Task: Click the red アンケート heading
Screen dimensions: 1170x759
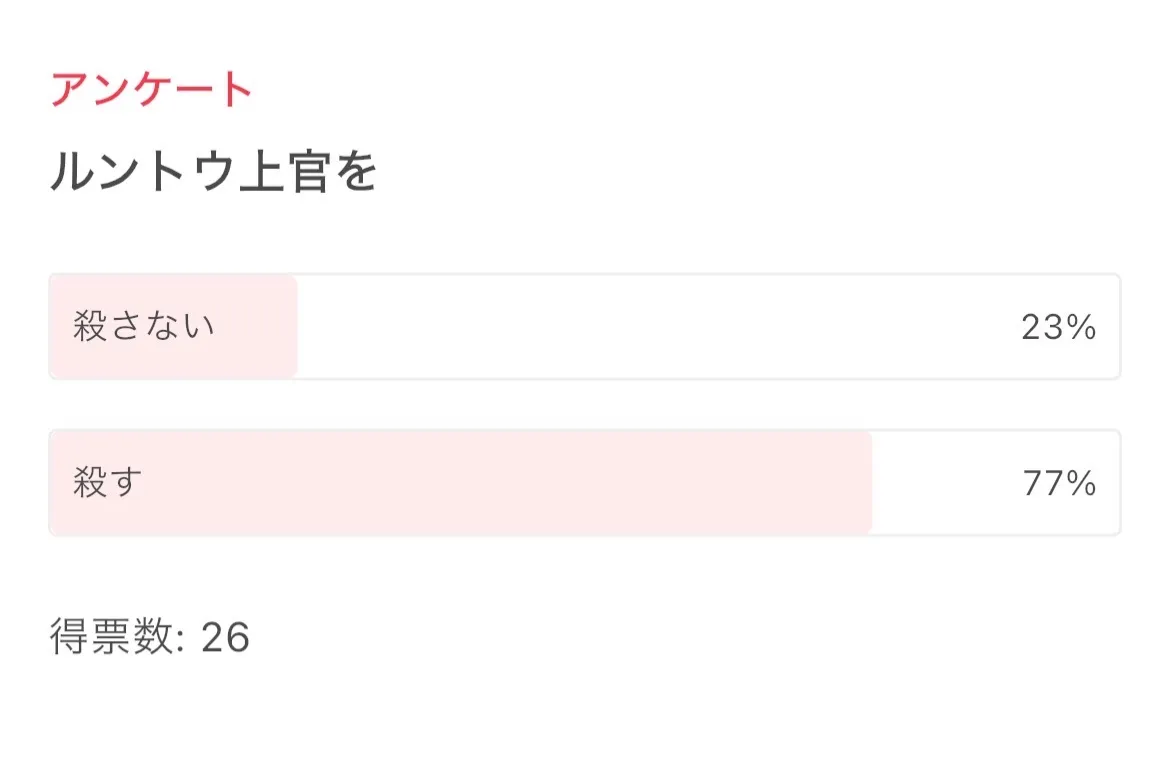Action: click(x=151, y=90)
